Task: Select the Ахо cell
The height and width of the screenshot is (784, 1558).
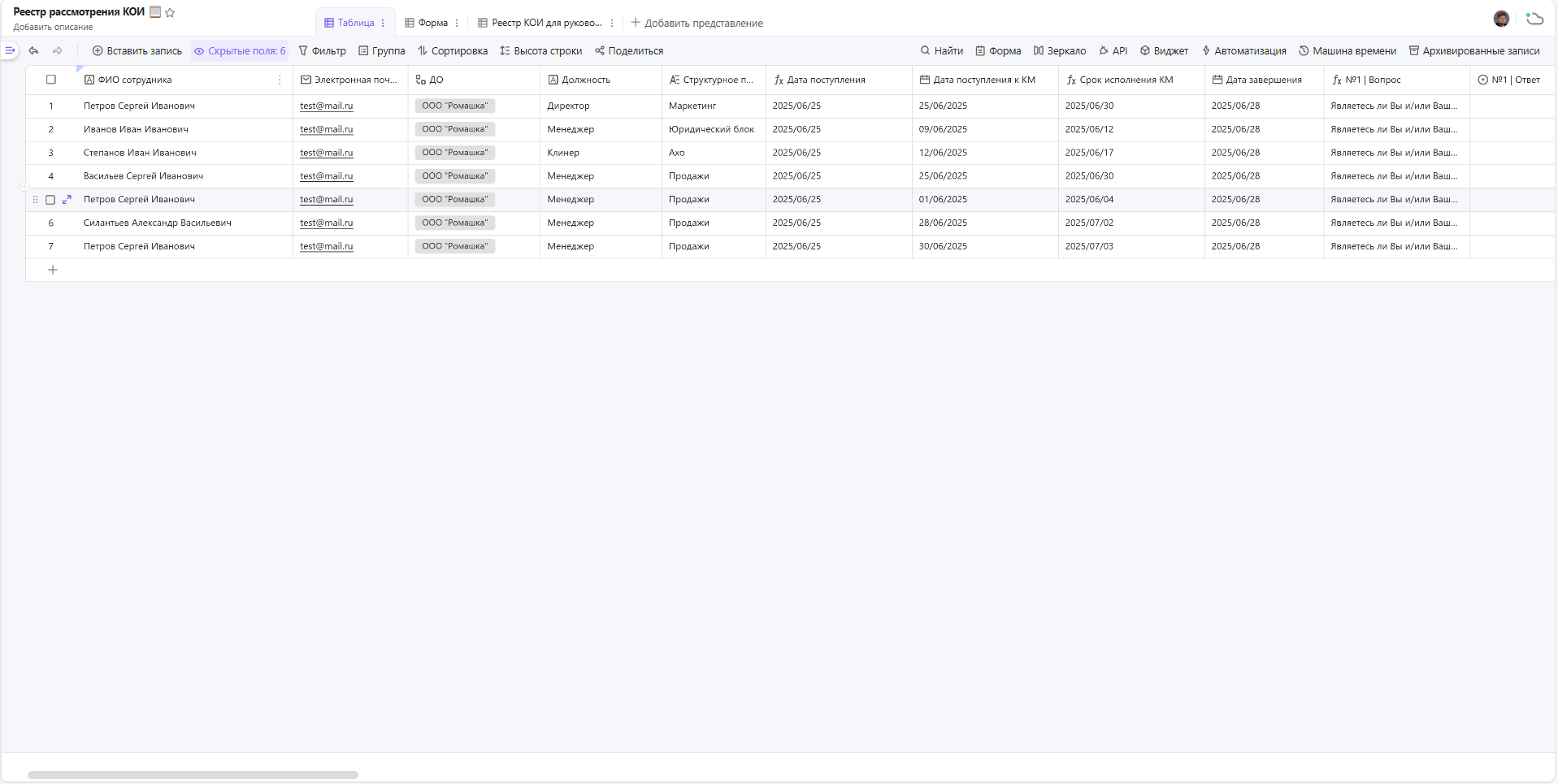Action: click(x=714, y=153)
